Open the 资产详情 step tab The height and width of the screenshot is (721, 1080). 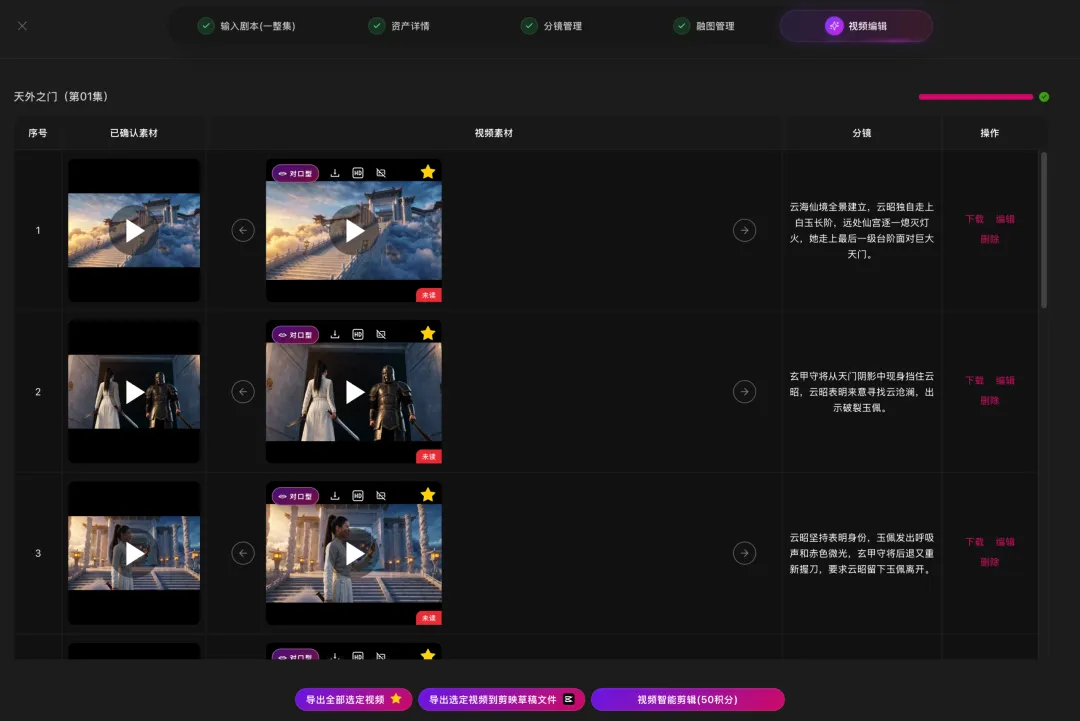(x=399, y=26)
